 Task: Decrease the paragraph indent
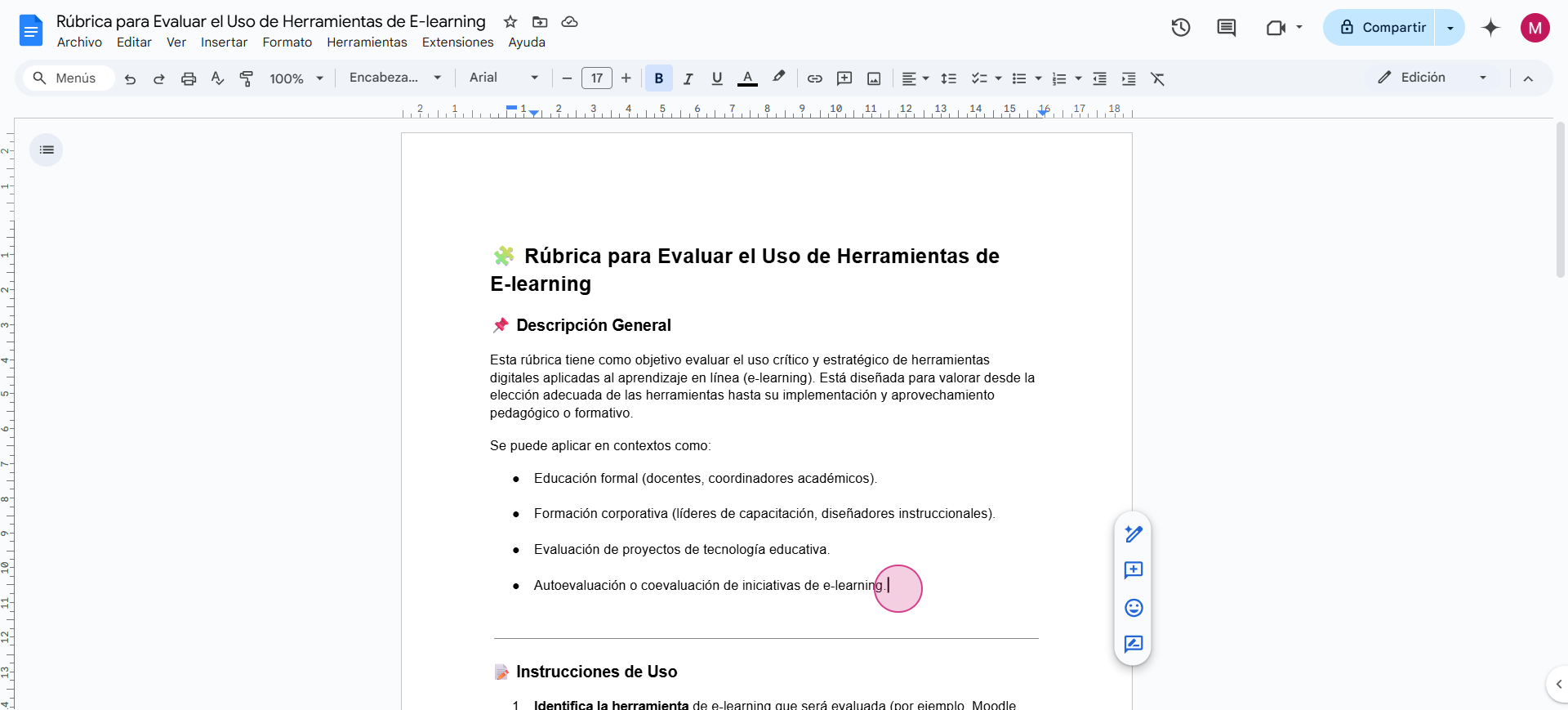click(x=1100, y=78)
